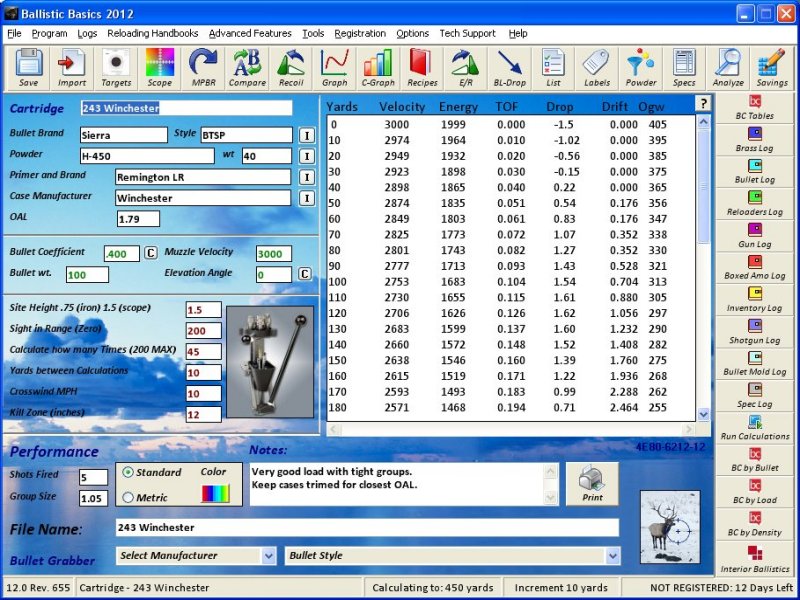The height and width of the screenshot is (600, 800).
Task: Click the Crosswind MPH field
Action: tap(204, 393)
